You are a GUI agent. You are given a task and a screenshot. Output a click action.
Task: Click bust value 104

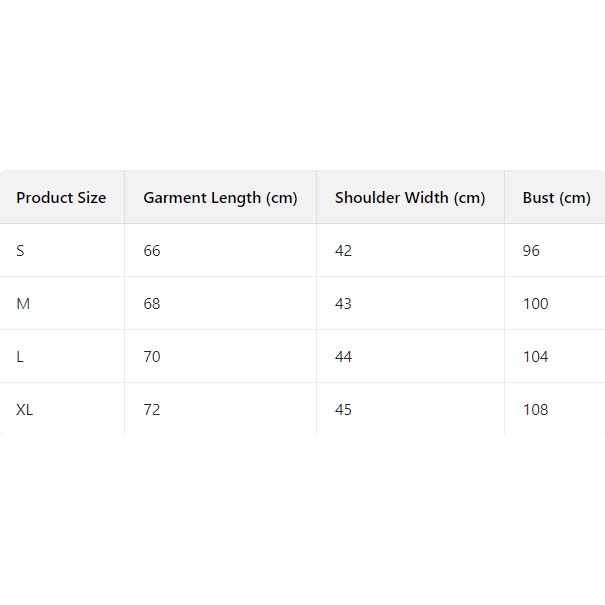[x=536, y=357]
